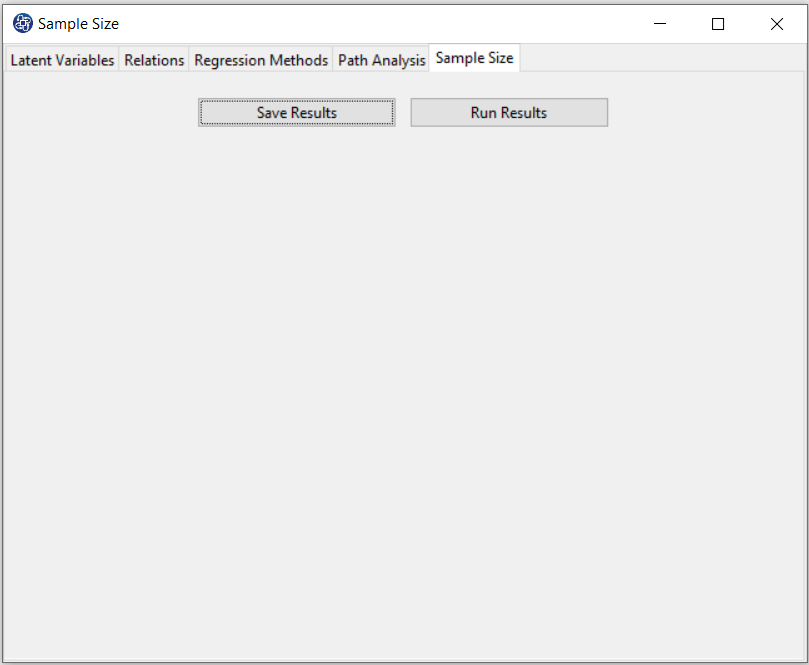Go to the Path Analysis tab
The width and height of the screenshot is (809, 665).
[x=381, y=60]
